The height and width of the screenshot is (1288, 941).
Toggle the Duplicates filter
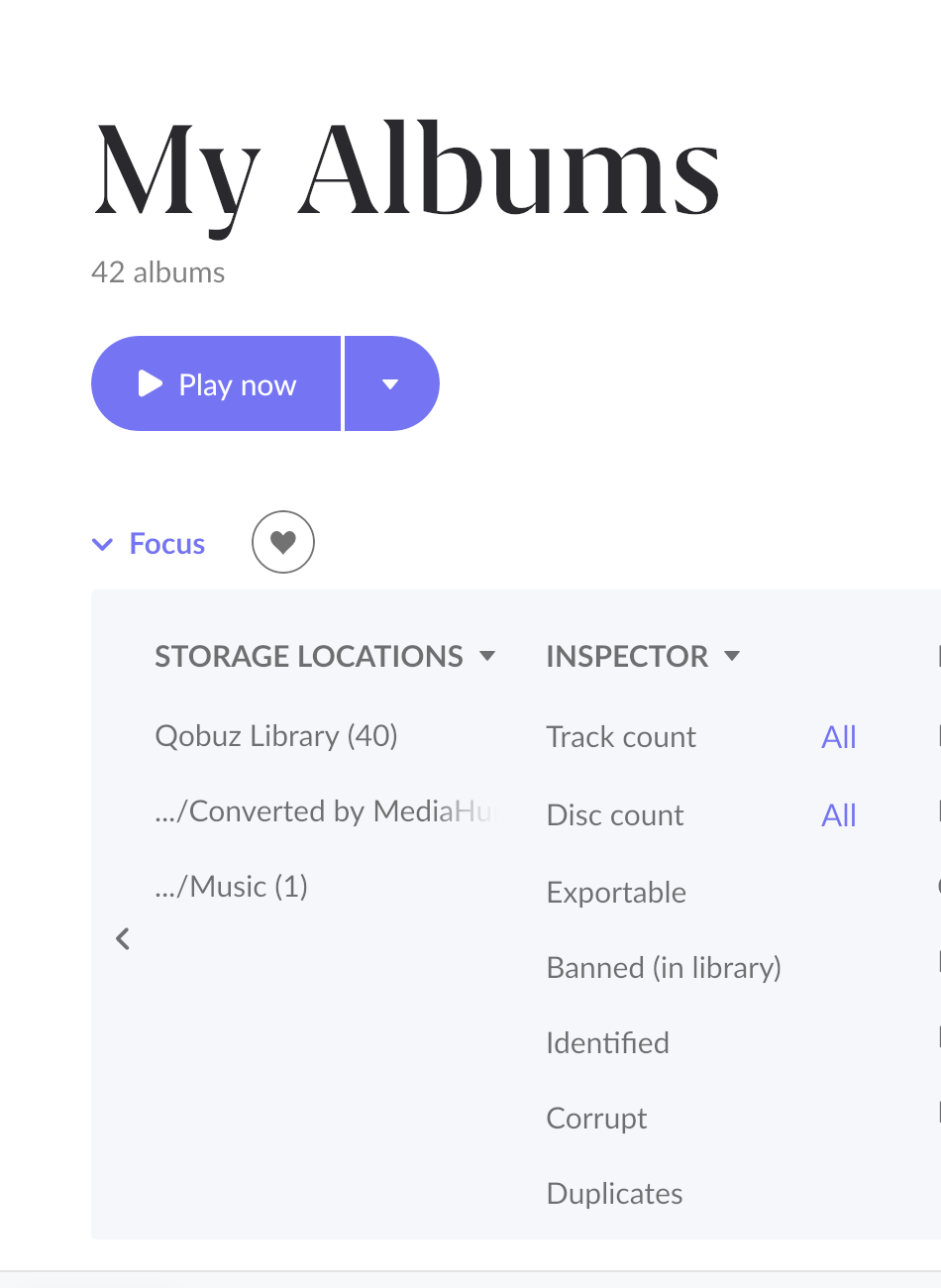(x=614, y=1194)
